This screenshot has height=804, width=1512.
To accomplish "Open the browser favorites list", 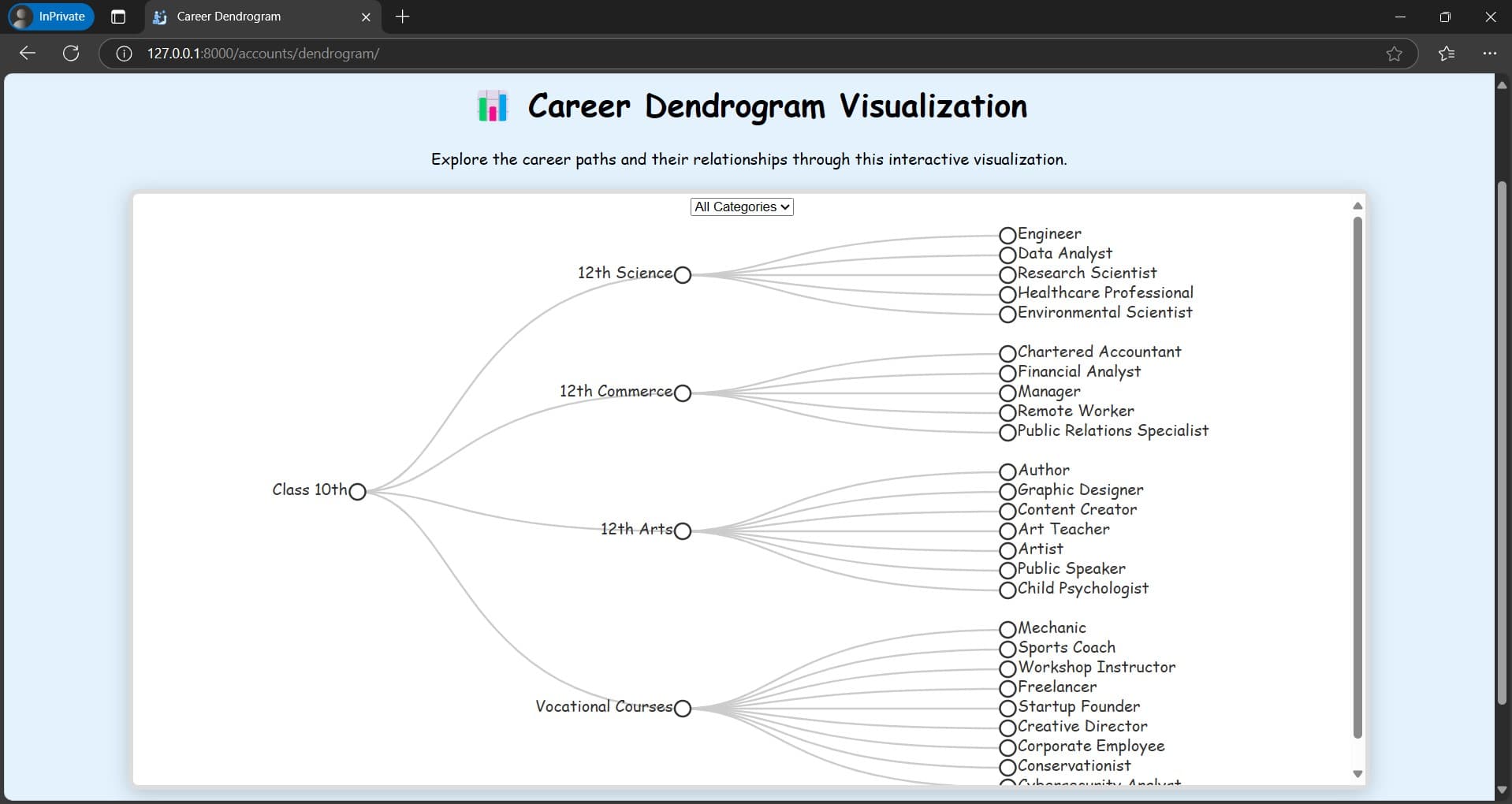I will pos(1447,54).
